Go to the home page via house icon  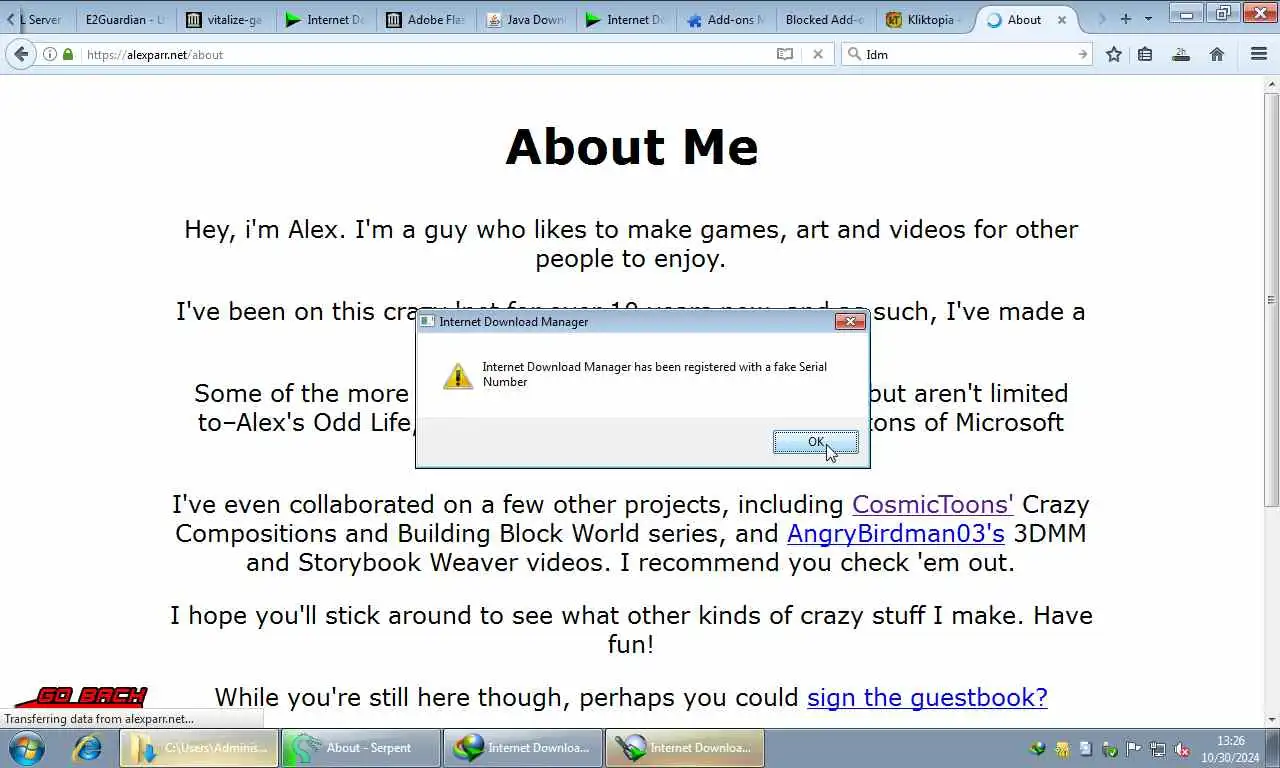click(x=1217, y=55)
